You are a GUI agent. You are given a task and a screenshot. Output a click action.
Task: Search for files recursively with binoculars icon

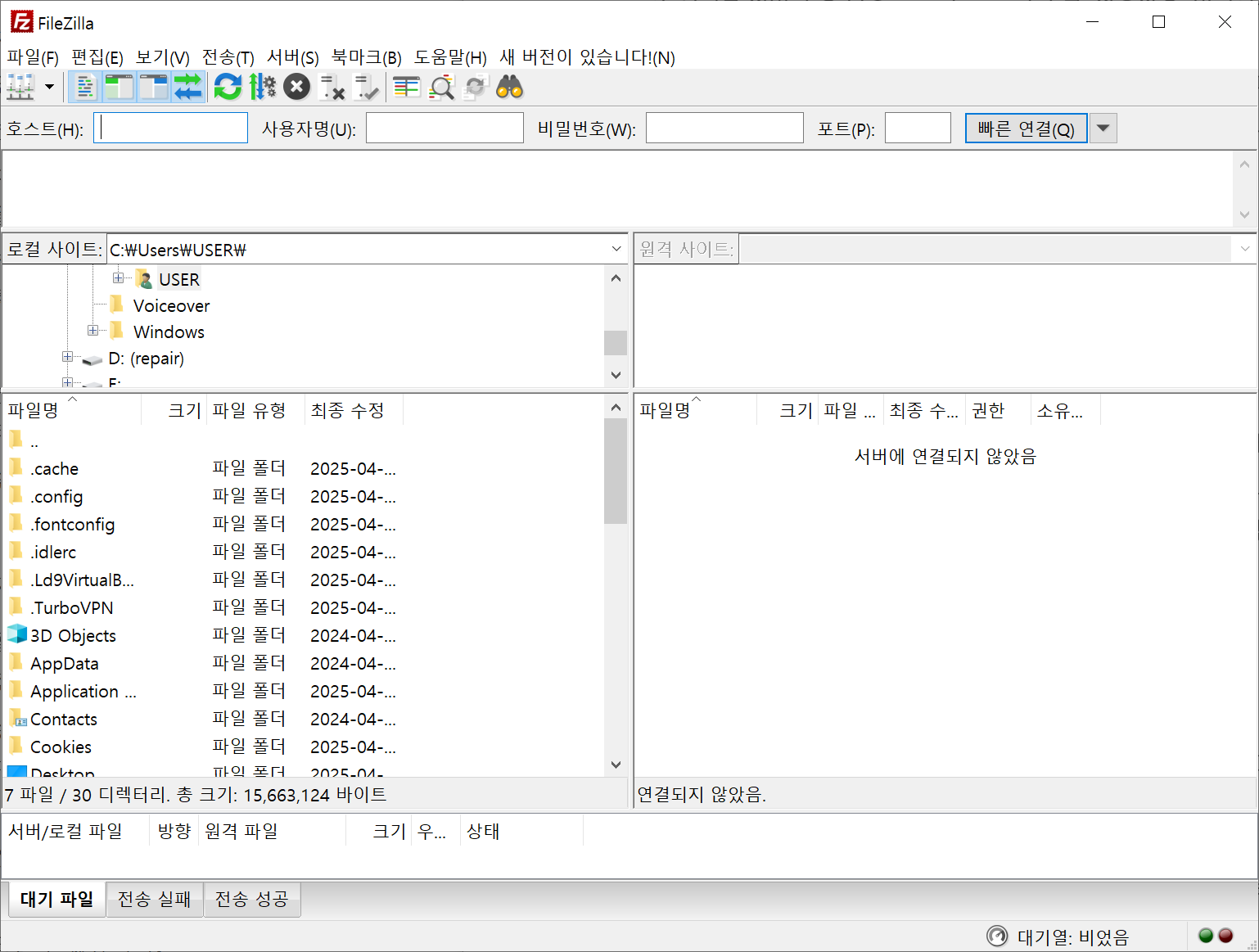tap(509, 87)
